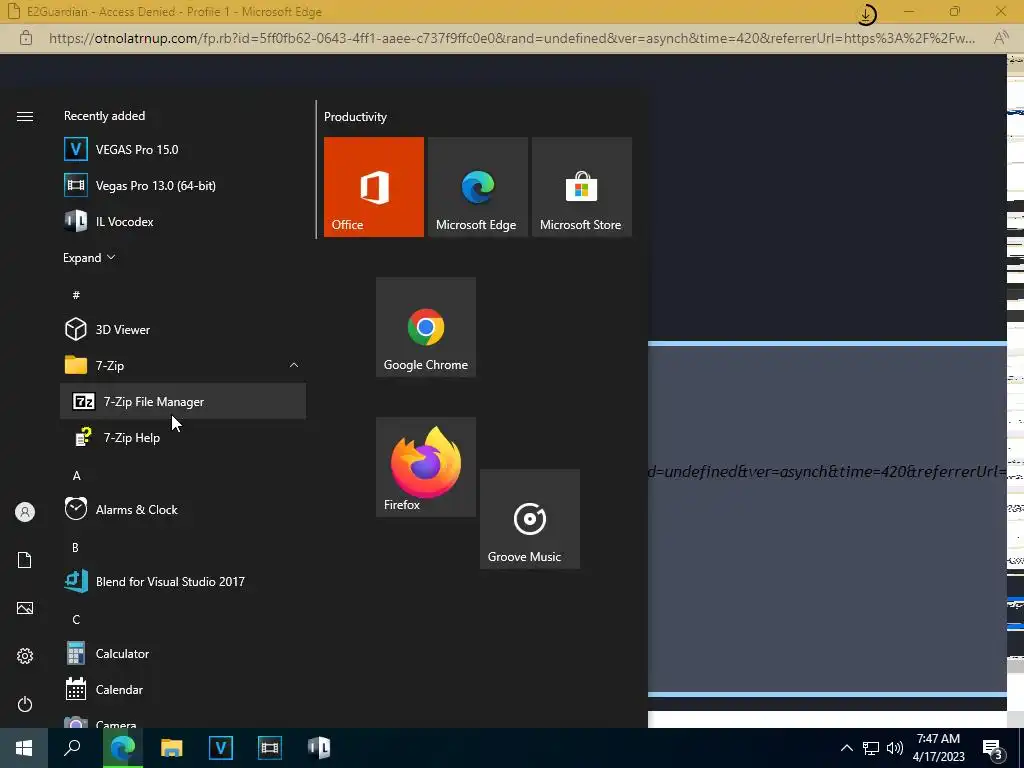This screenshot has width=1024, height=768.
Task: Click the site info lock icon
Action: (x=25, y=38)
